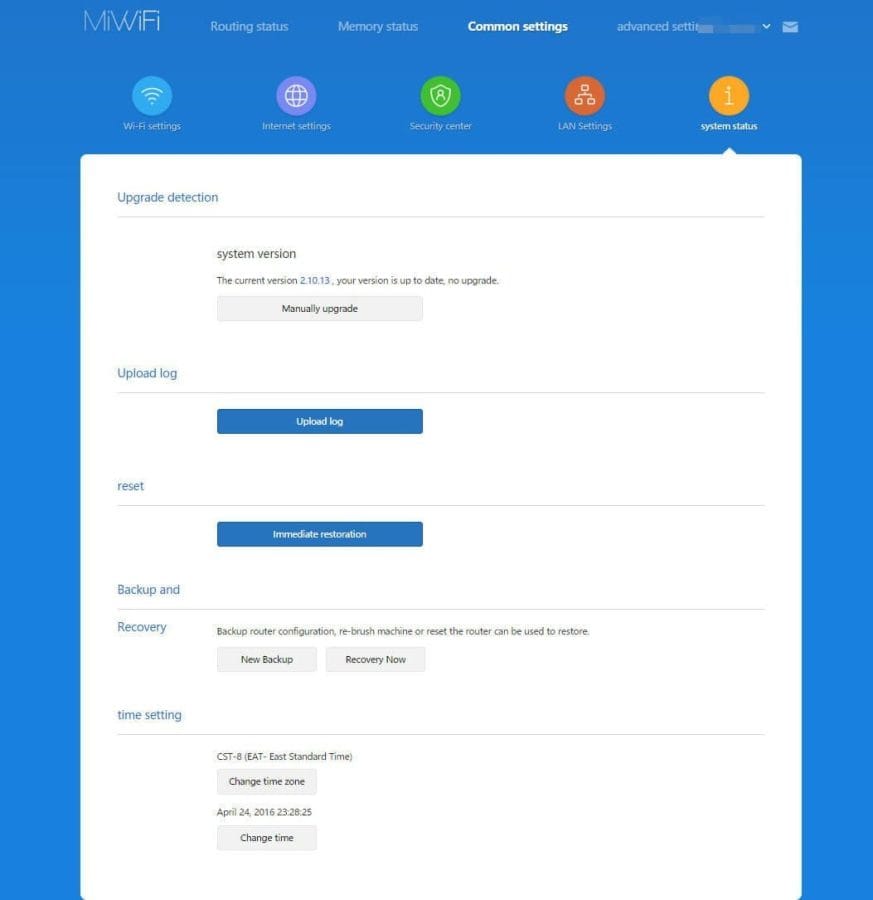The height and width of the screenshot is (900, 873).
Task: Click the Upload log button
Action: (319, 422)
